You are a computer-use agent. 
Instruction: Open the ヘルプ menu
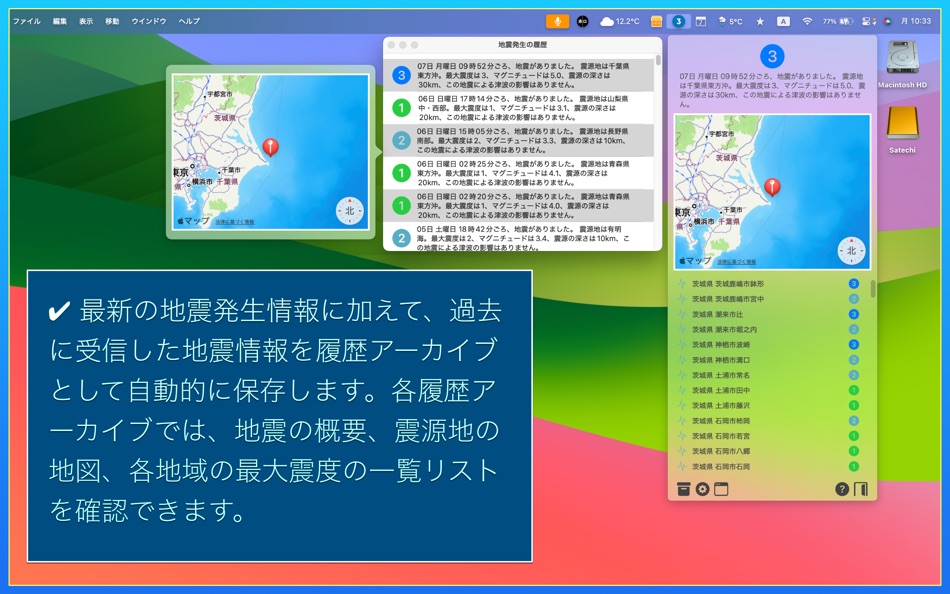click(189, 21)
